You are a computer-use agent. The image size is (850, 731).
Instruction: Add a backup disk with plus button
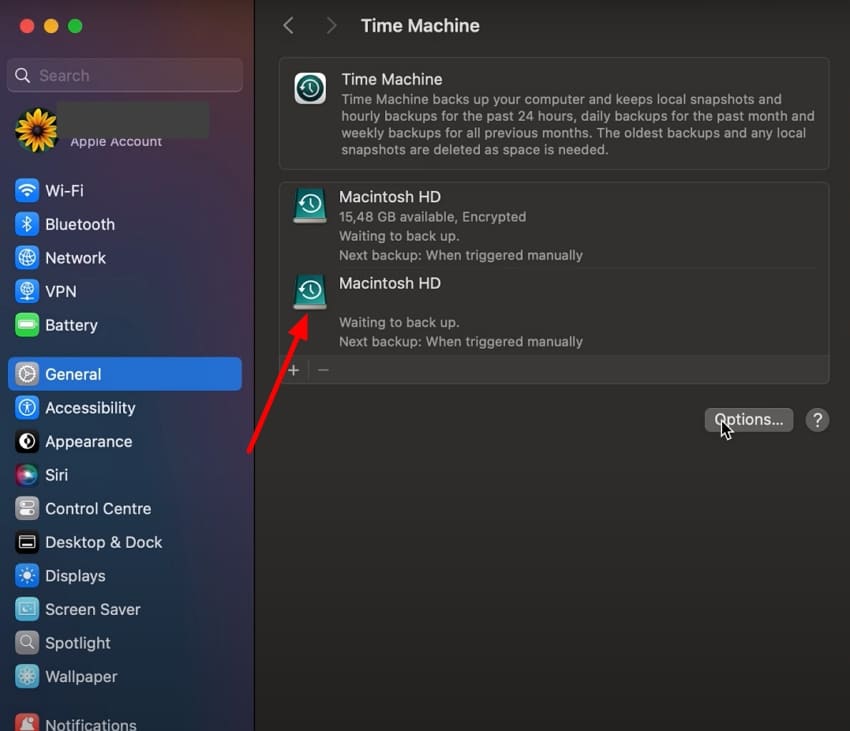pos(294,370)
